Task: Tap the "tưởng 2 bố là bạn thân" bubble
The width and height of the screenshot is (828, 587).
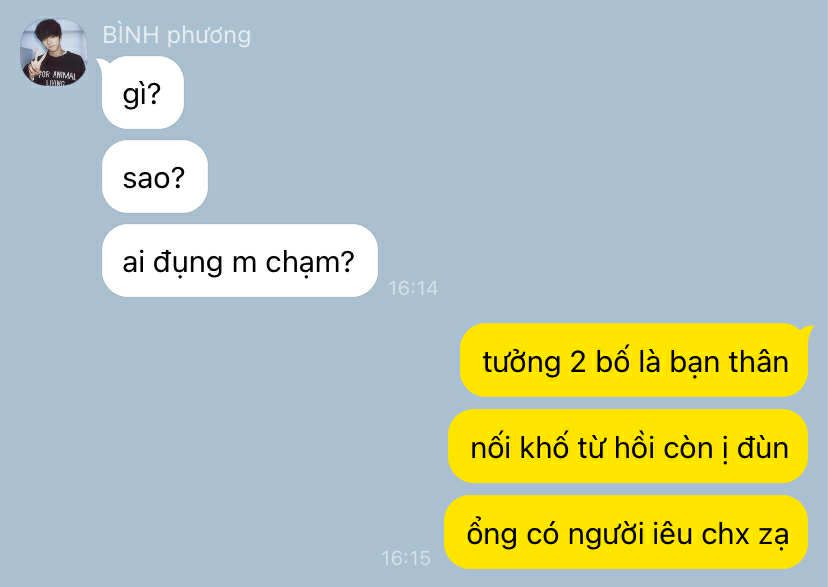Action: 634,361
